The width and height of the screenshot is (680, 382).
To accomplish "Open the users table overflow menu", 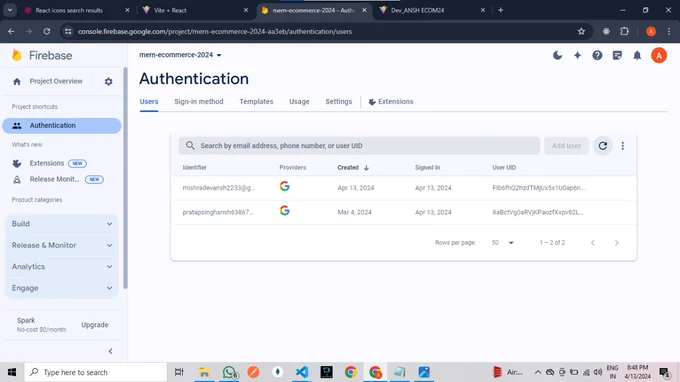I will pos(623,146).
